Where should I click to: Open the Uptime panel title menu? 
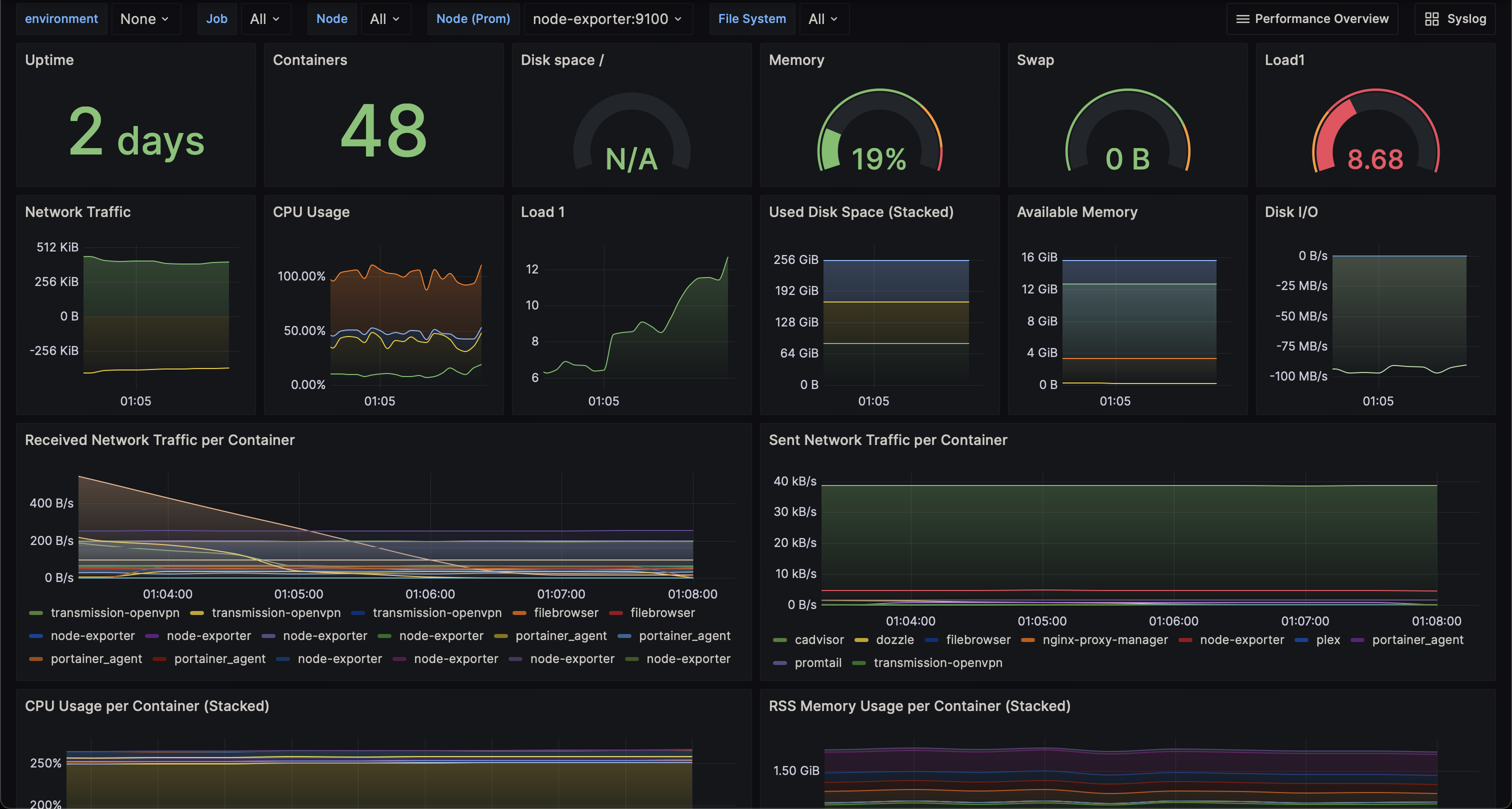49,60
